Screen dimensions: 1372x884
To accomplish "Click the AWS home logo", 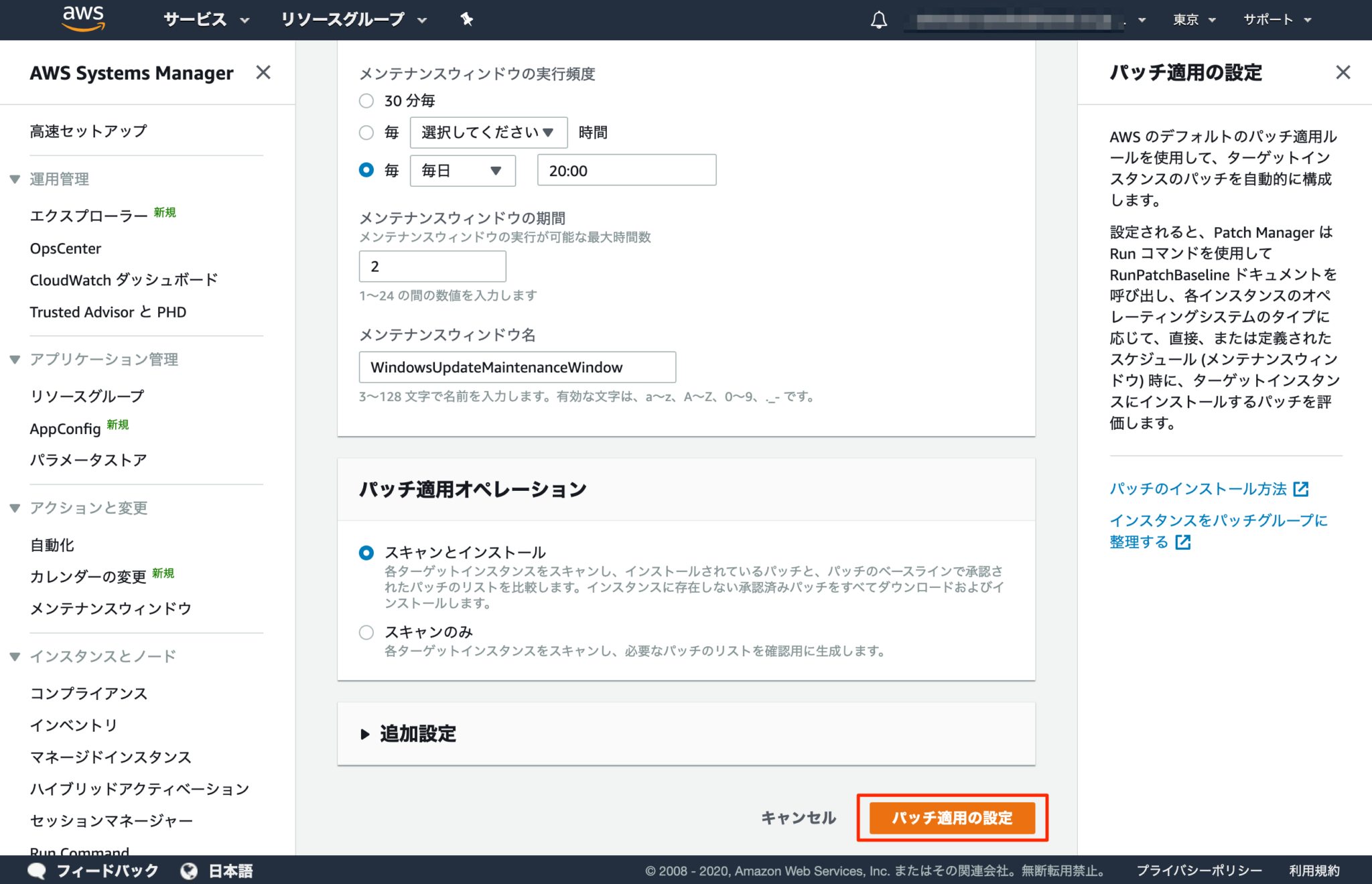I will pos(82,19).
